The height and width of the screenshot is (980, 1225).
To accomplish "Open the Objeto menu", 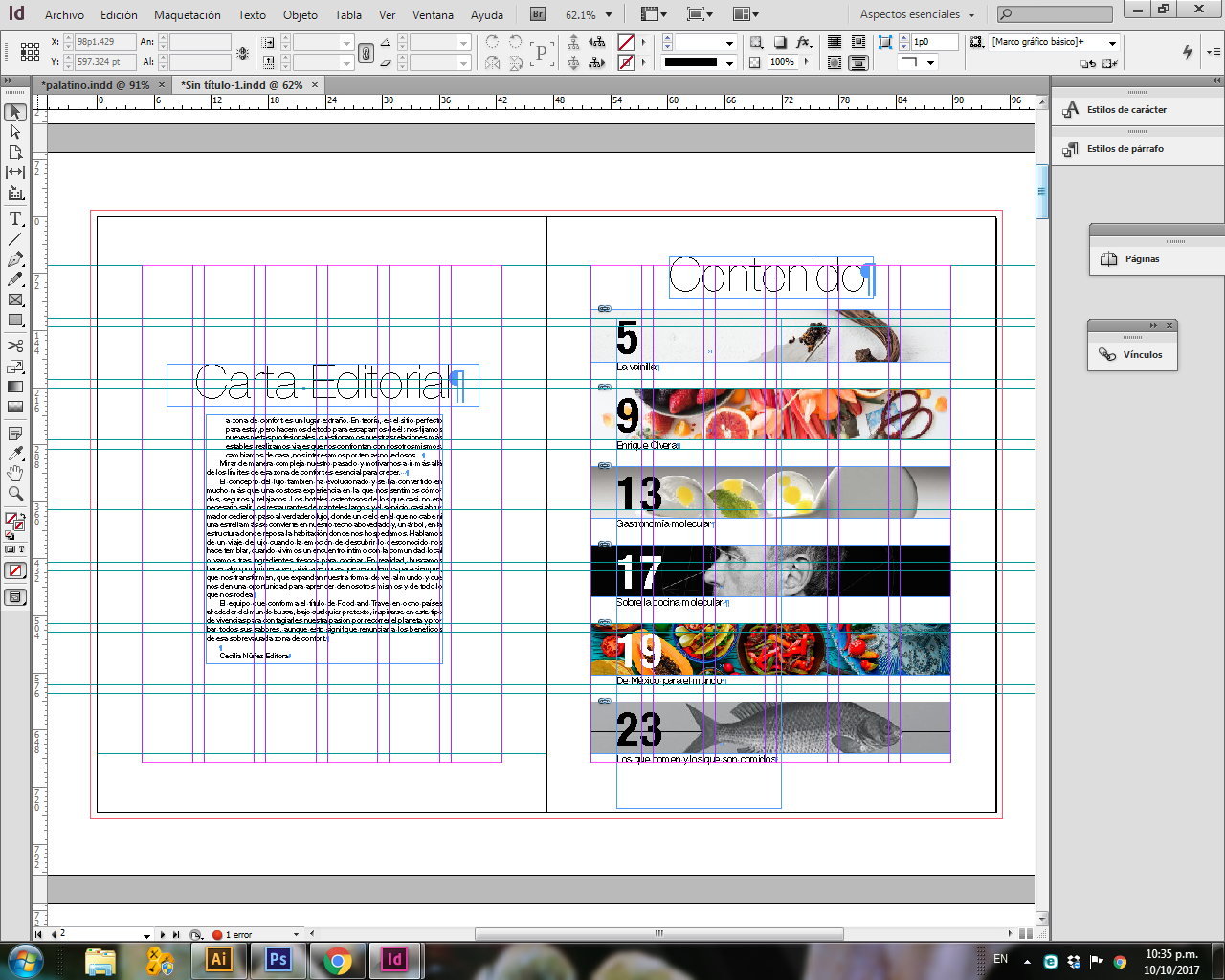I will 301,15.
